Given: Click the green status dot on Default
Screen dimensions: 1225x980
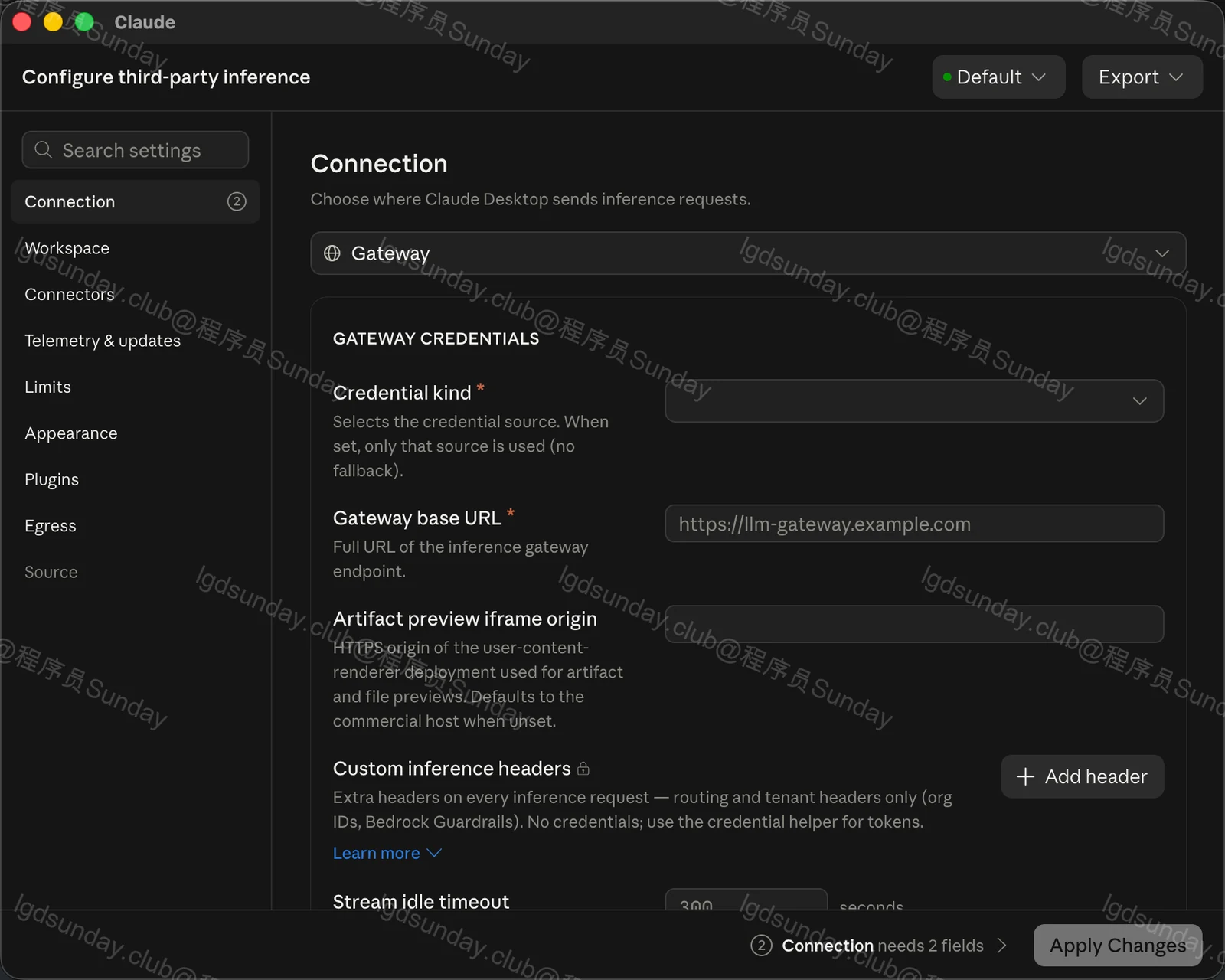Looking at the screenshot, I should pos(947,77).
